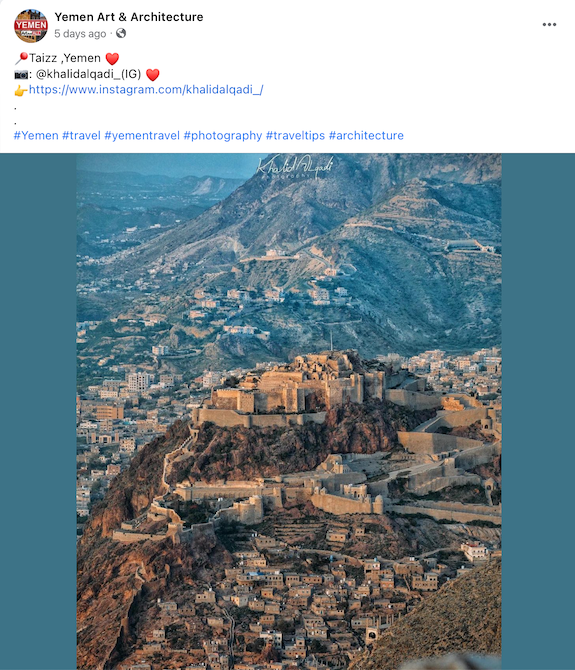Select the #traveltips hashtag

click(x=295, y=135)
